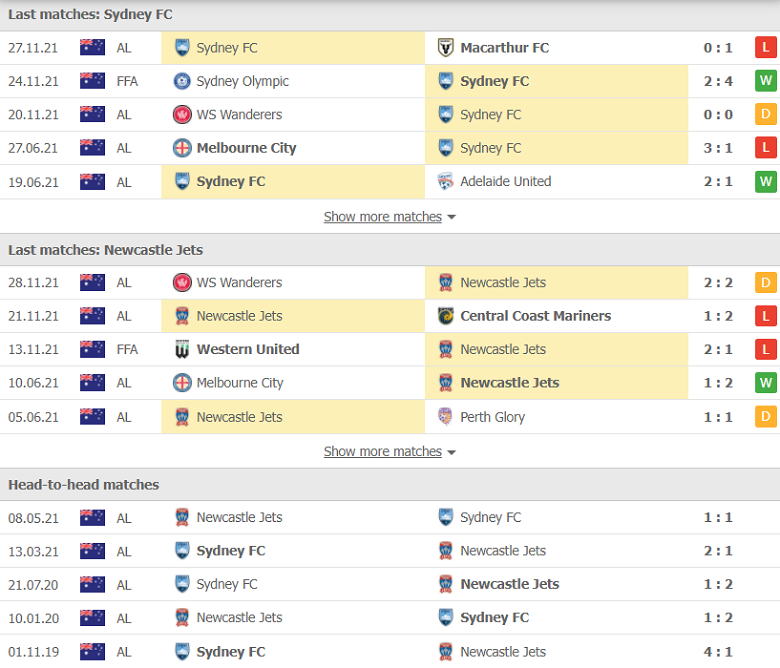Click the red L badge for Macarthur FC match
The height and width of the screenshot is (668, 780).
[766, 47]
